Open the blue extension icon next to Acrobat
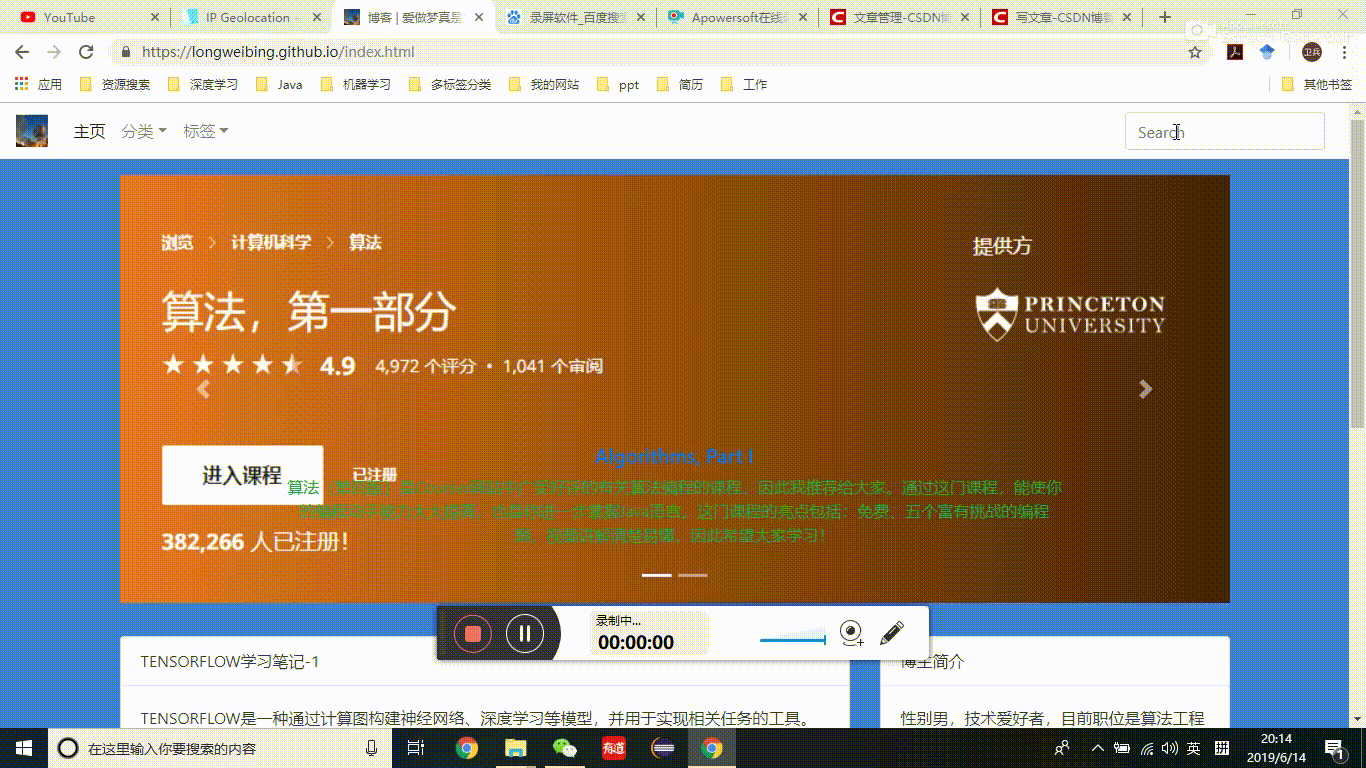The width and height of the screenshot is (1366, 768). point(1267,52)
